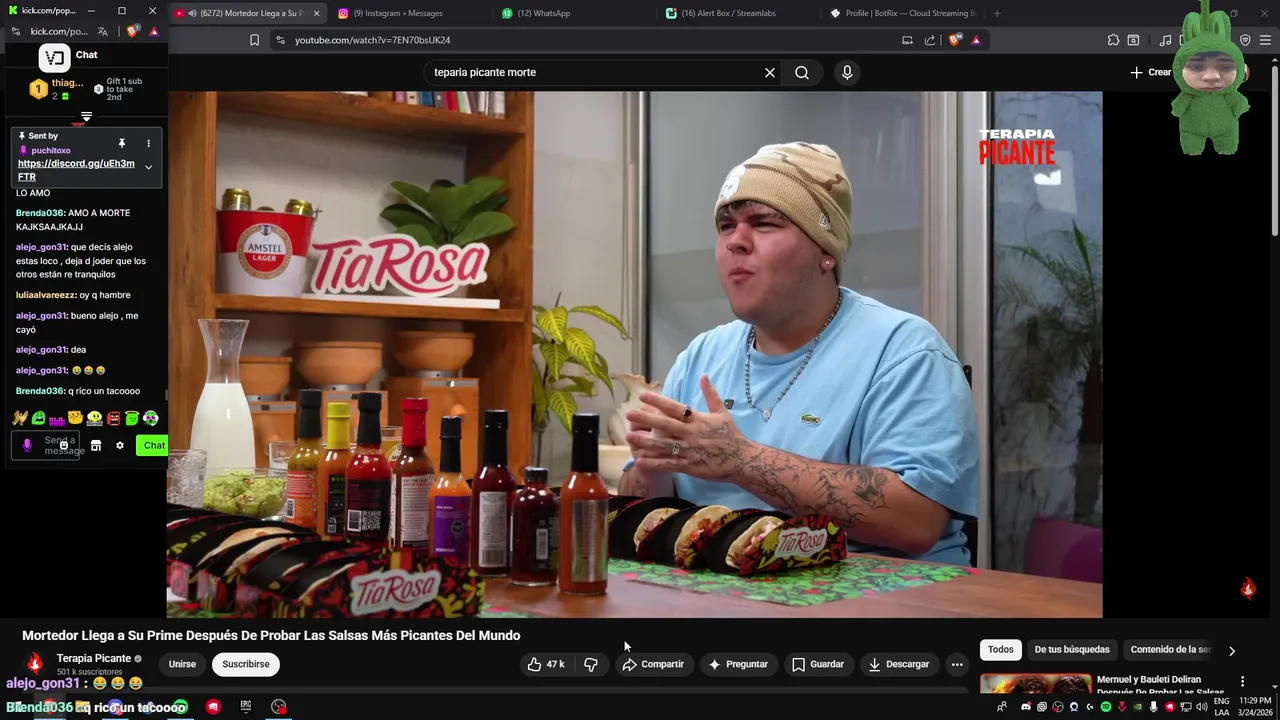
Task: Insert the yellow cat emote
Action: [x=75, y=418]
